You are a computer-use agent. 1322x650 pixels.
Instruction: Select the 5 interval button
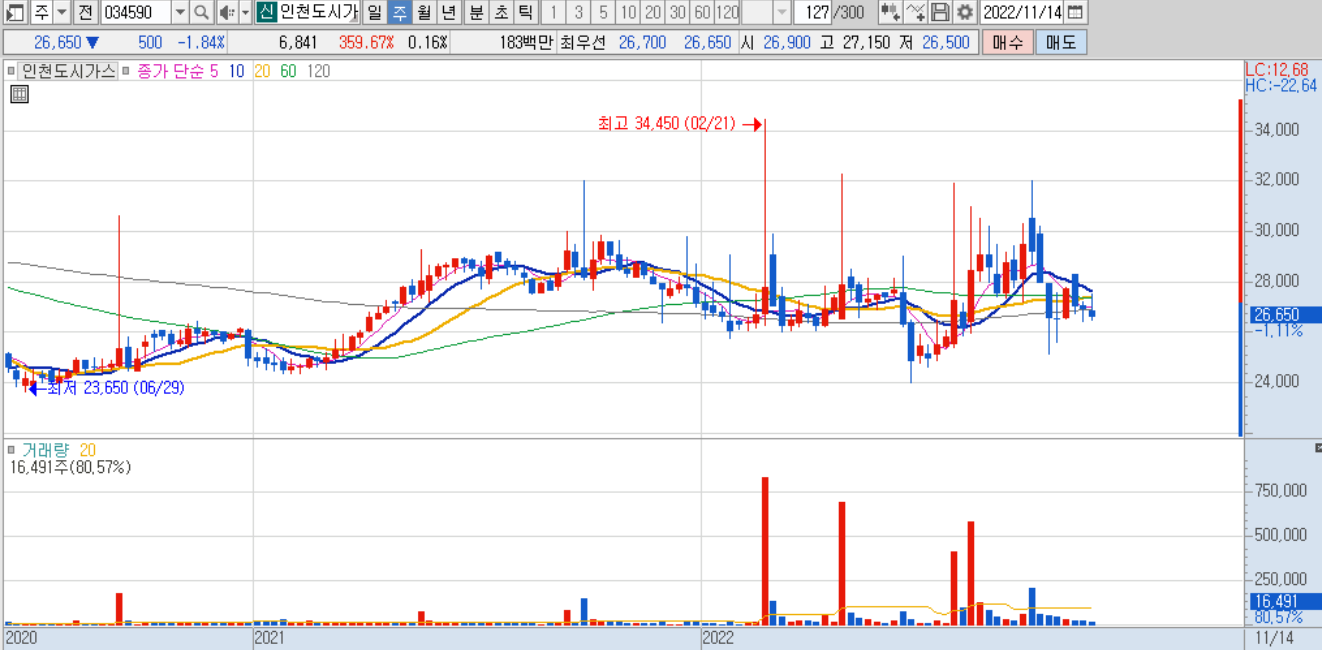[x=603, y=12]
